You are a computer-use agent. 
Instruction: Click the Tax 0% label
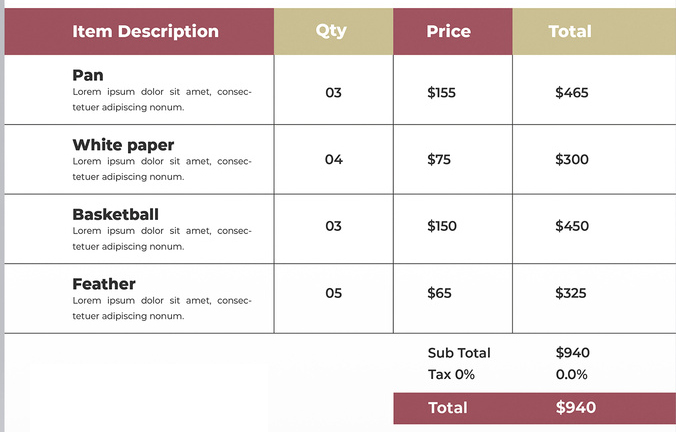pyautogui.click(x=451, y=374)
